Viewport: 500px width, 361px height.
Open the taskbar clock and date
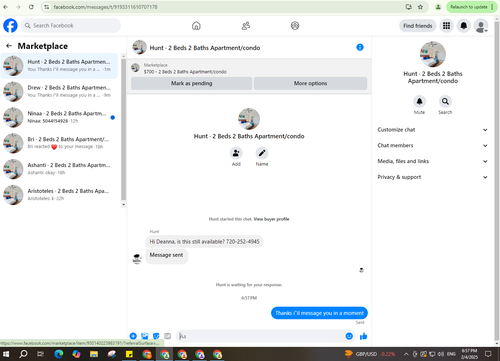click(469, 354)
